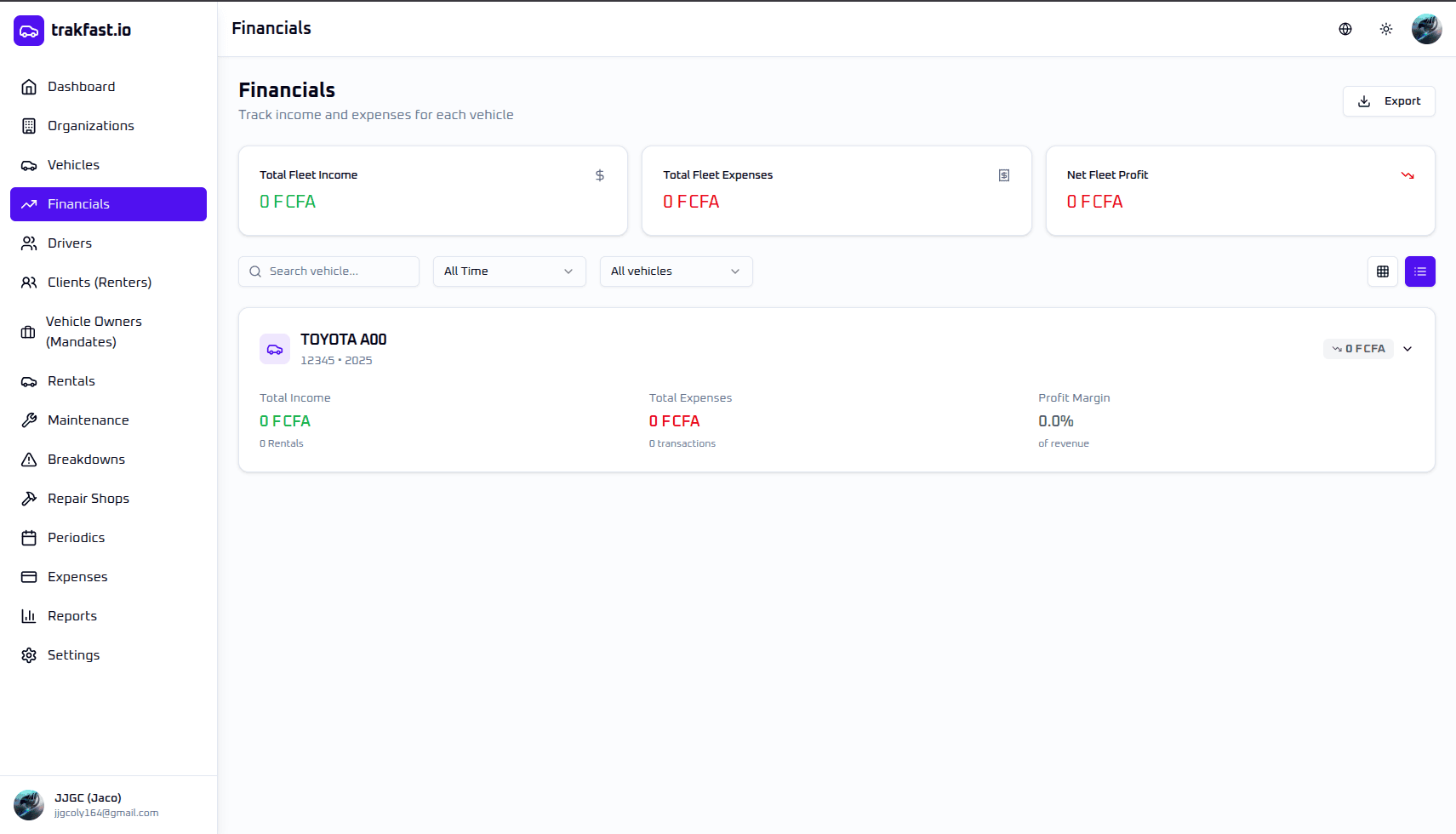Screen dimensions: 1456x834
Task: Click the trakfast.io logo icon
Action: pyautogui.click(x=29, y=31)
